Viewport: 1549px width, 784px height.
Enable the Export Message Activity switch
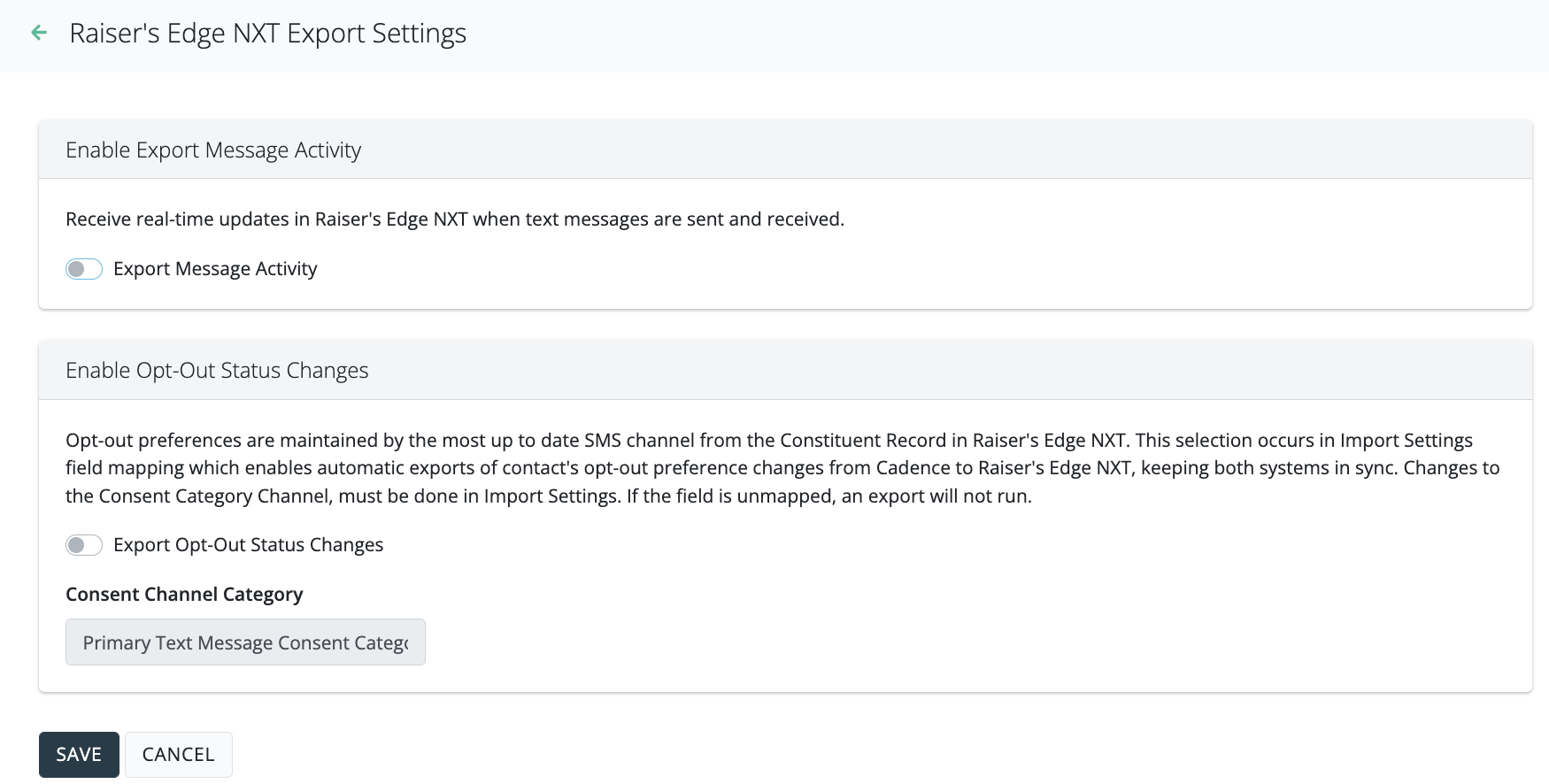pyautogui.click(x=84, y=269)
